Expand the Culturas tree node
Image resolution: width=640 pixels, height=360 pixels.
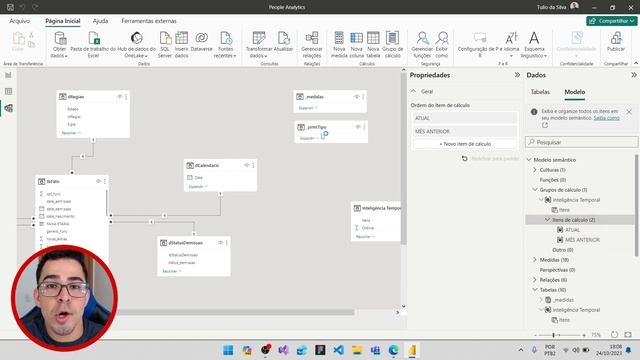point(535,169)
